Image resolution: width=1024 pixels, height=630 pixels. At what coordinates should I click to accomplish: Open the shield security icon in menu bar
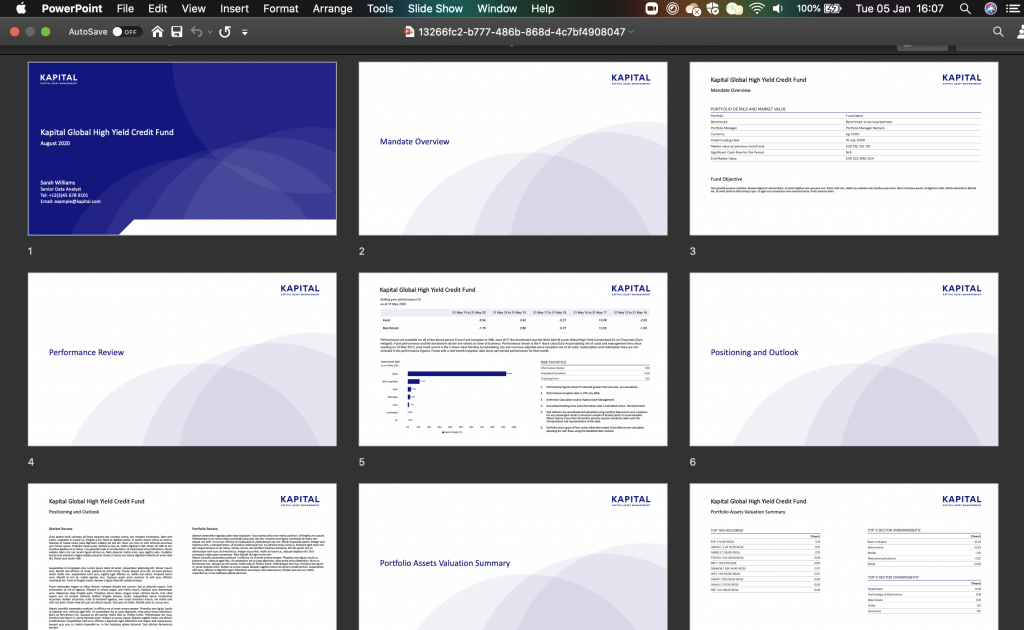point(713,8)
